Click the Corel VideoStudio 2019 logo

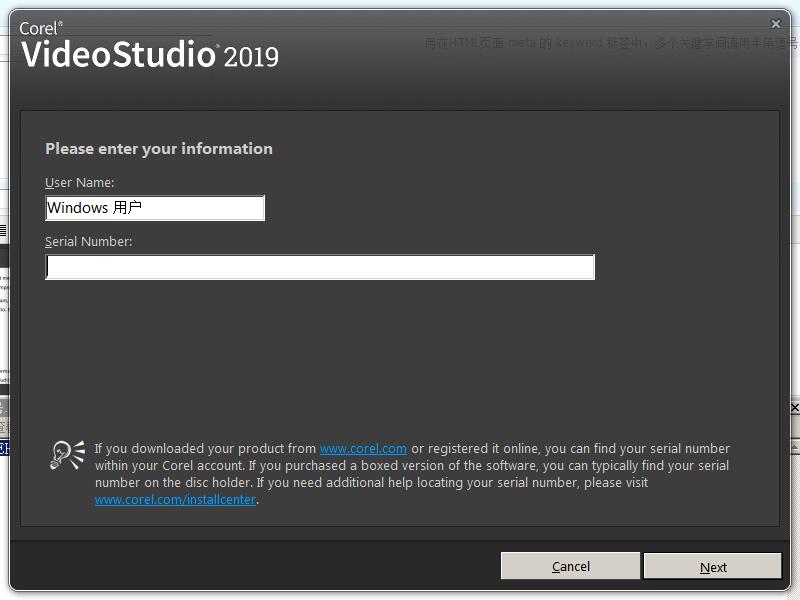point(149,45)
